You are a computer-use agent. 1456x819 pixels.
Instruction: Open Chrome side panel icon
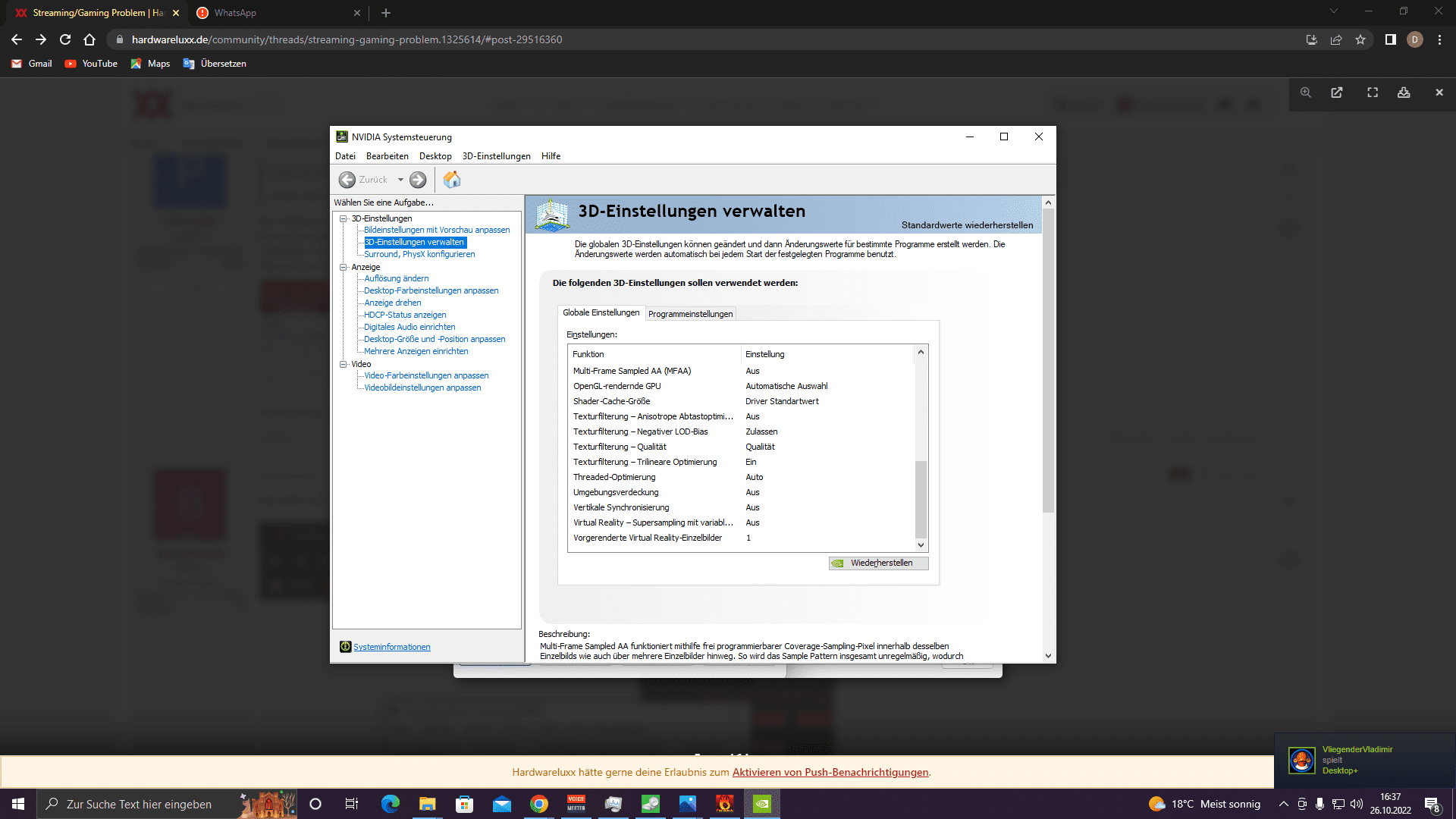1390,39
